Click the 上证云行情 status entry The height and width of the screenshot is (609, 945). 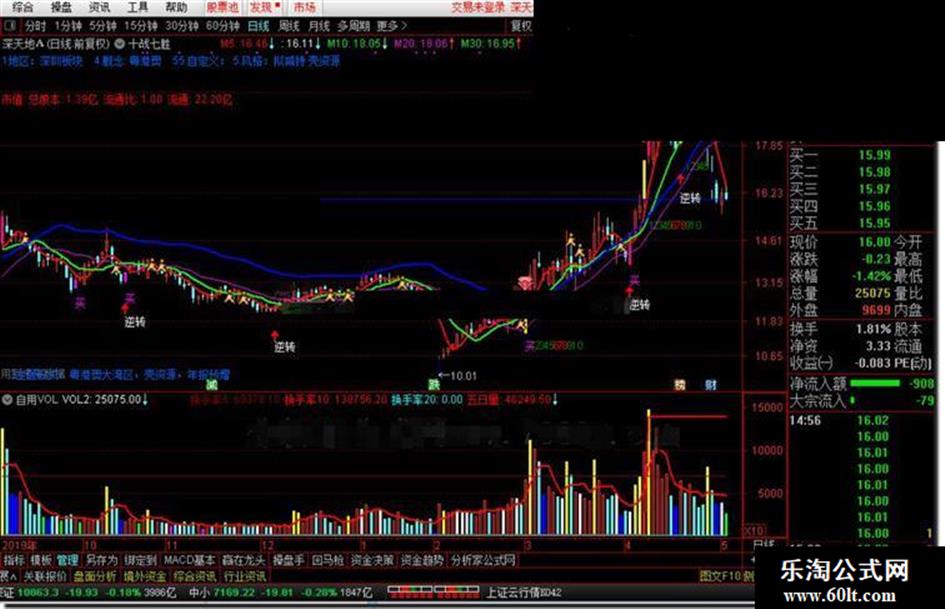pos(524,593)
